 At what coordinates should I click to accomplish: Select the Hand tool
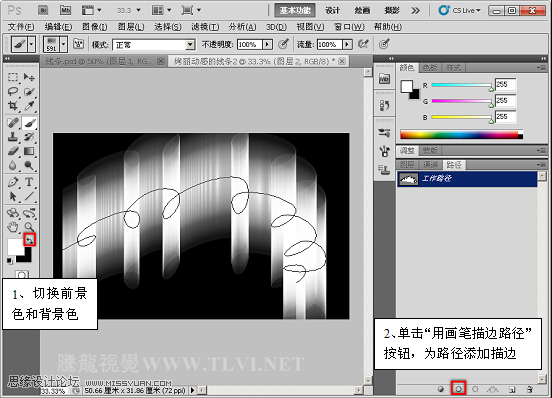(13, 227)
